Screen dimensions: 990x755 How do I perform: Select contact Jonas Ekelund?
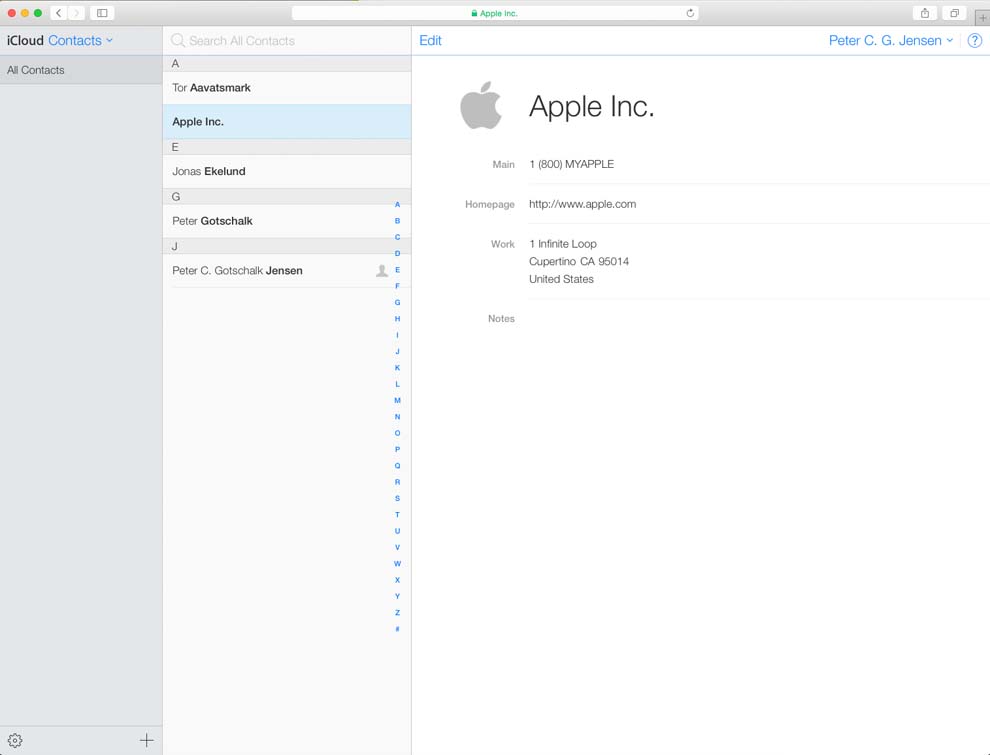(287, 171)
